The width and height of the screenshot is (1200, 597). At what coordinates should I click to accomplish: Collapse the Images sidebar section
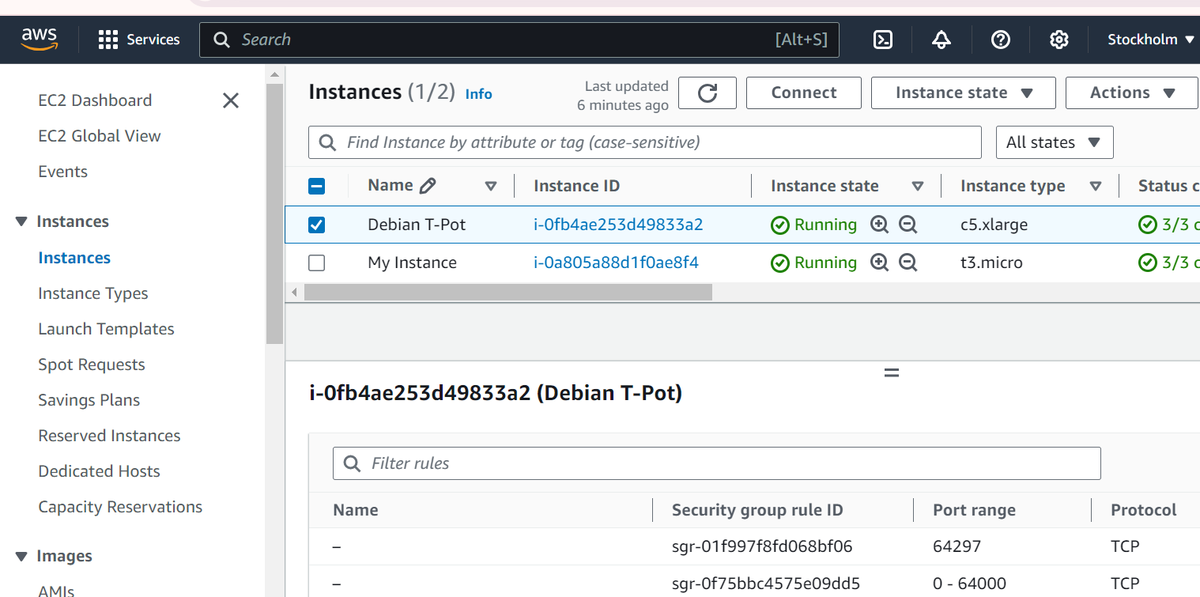point(22,557)
